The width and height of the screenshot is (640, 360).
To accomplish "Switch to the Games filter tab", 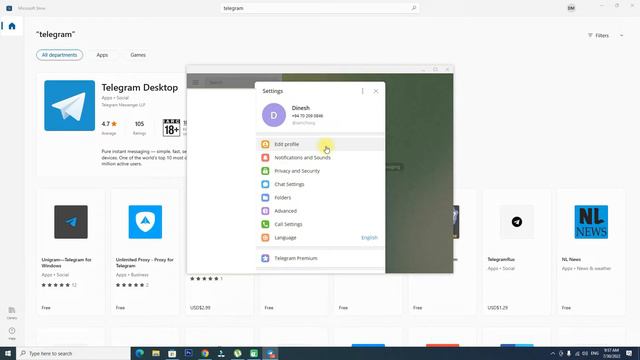I will (138, 55).
